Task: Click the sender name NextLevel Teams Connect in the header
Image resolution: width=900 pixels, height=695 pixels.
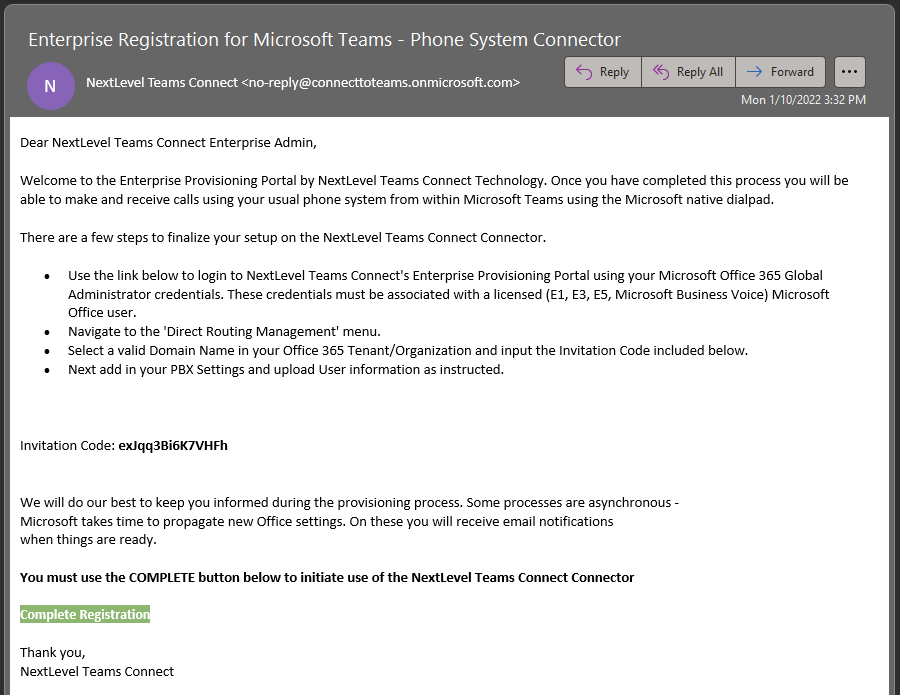Action: [162, 82]
